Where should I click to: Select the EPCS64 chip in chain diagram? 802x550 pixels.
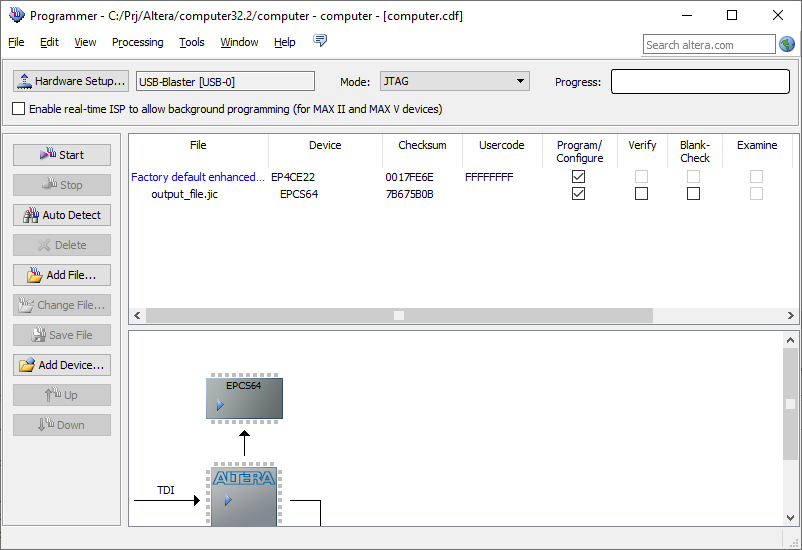coord(244,399)
